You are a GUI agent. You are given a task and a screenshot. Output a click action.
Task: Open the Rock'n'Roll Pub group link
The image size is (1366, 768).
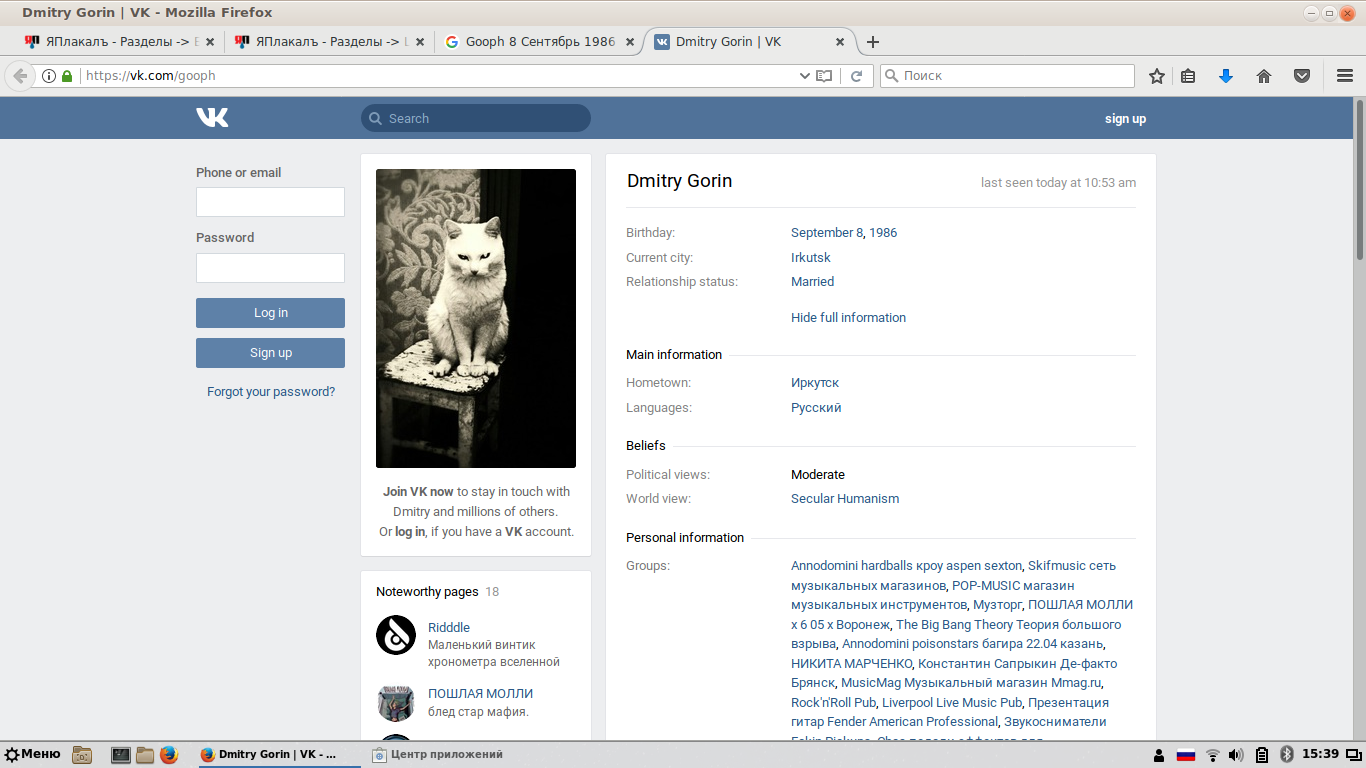[x=833, y=703]
